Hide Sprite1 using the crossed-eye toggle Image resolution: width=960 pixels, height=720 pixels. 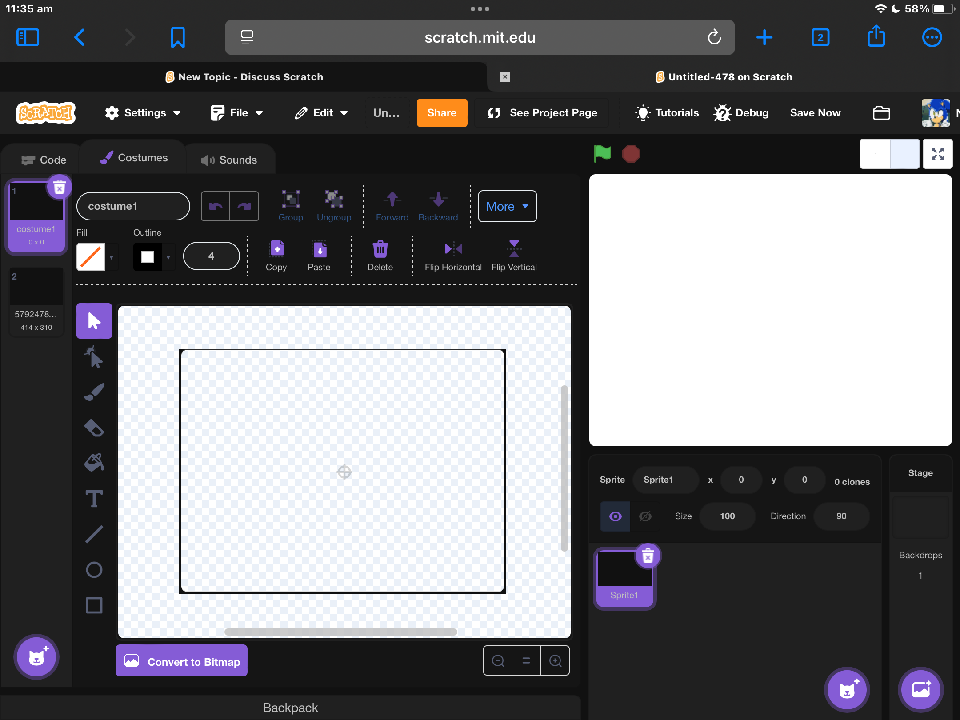click(645, 516)
